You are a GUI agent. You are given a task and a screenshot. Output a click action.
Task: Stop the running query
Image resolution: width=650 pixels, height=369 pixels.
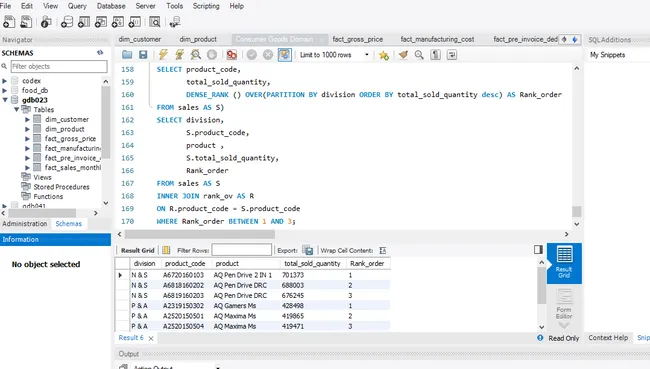pos(212,55)
